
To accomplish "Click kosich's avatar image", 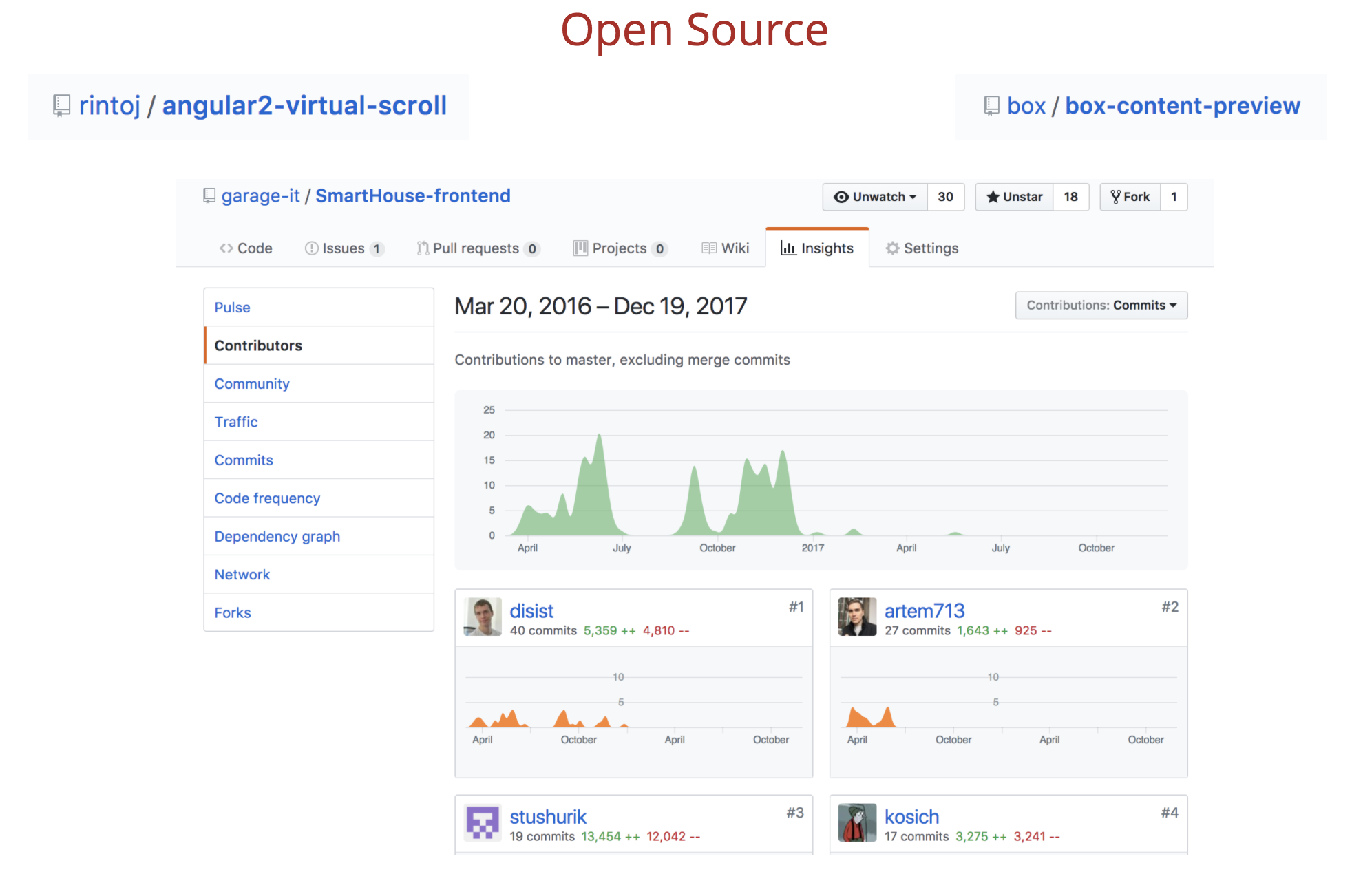I will point(857,822).
